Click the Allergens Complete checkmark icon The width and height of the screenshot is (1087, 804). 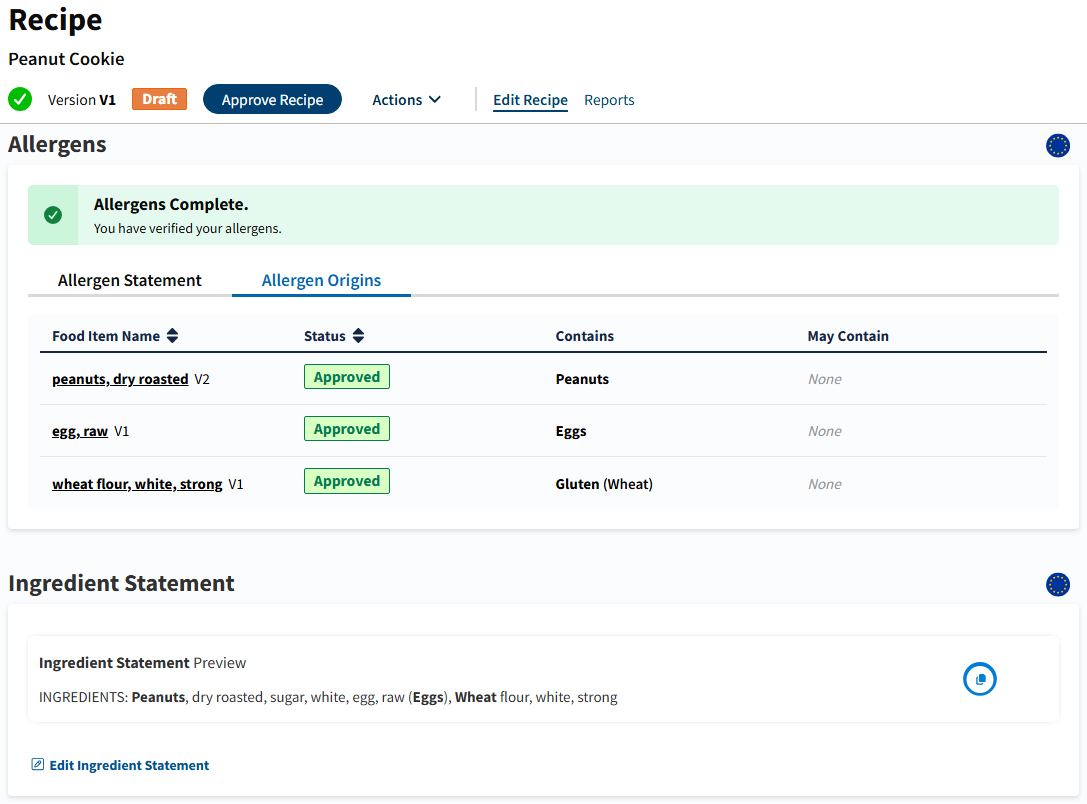click(x=53, y=215)
